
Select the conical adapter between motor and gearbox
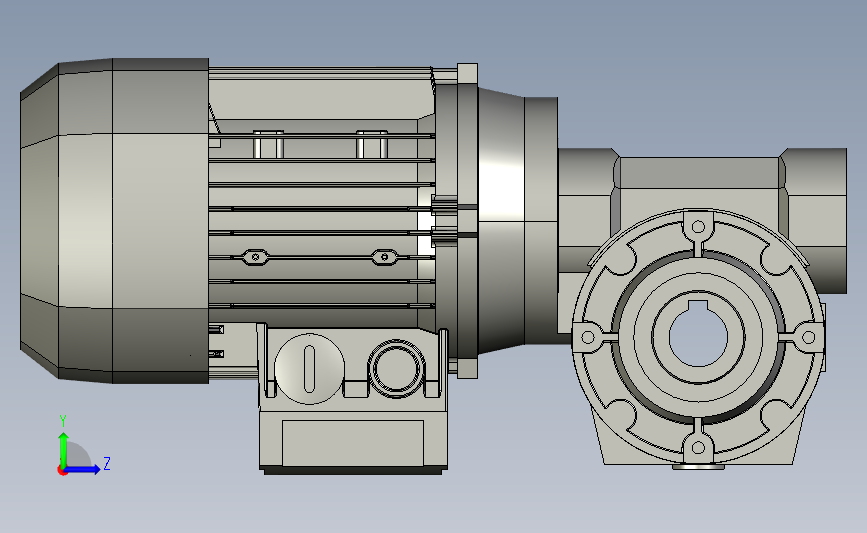pyautogui.click(x=501, y=222)
